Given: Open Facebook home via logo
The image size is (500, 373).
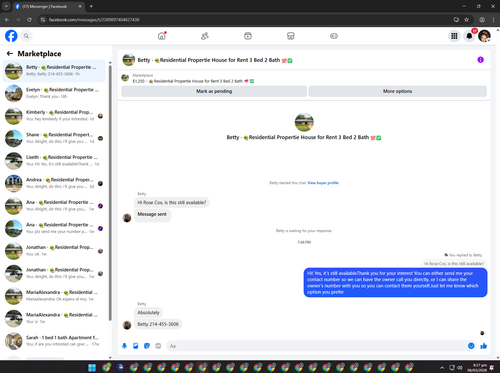Looking at the screenshot, I should point(11,36).
